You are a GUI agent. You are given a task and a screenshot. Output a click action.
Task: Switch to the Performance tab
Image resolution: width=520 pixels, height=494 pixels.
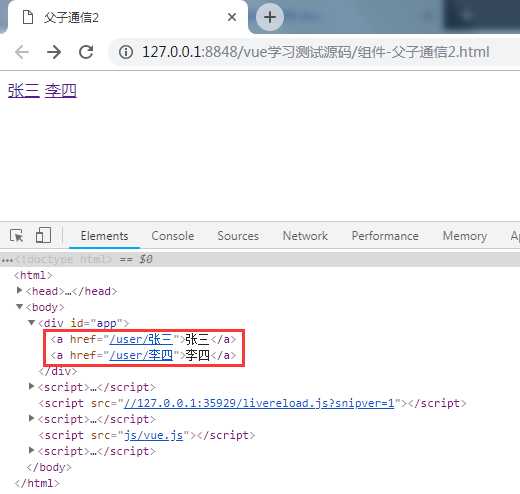coord(385,236)
